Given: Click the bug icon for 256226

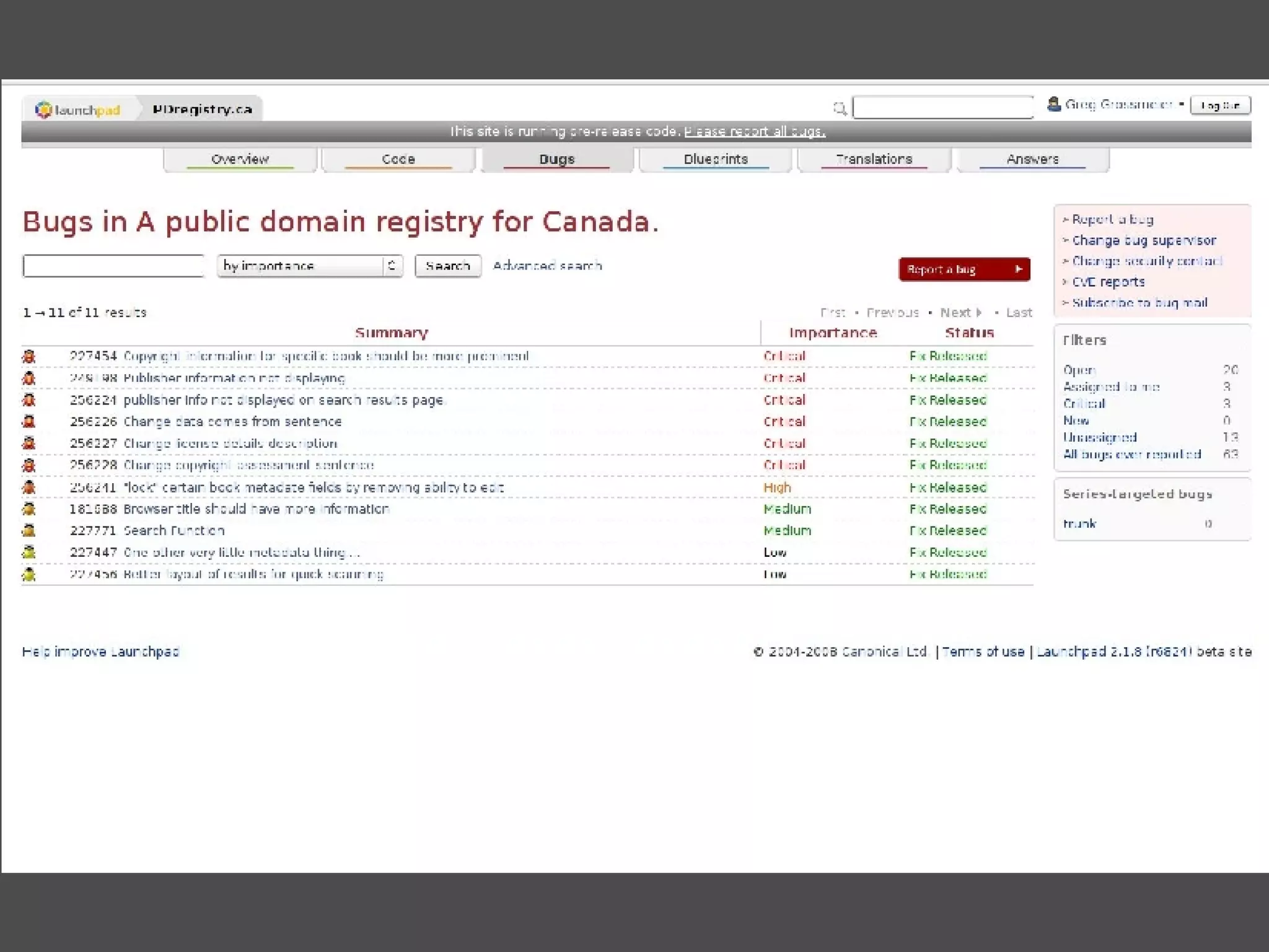Looking at the screenshot, I should [x=29, y=422].
